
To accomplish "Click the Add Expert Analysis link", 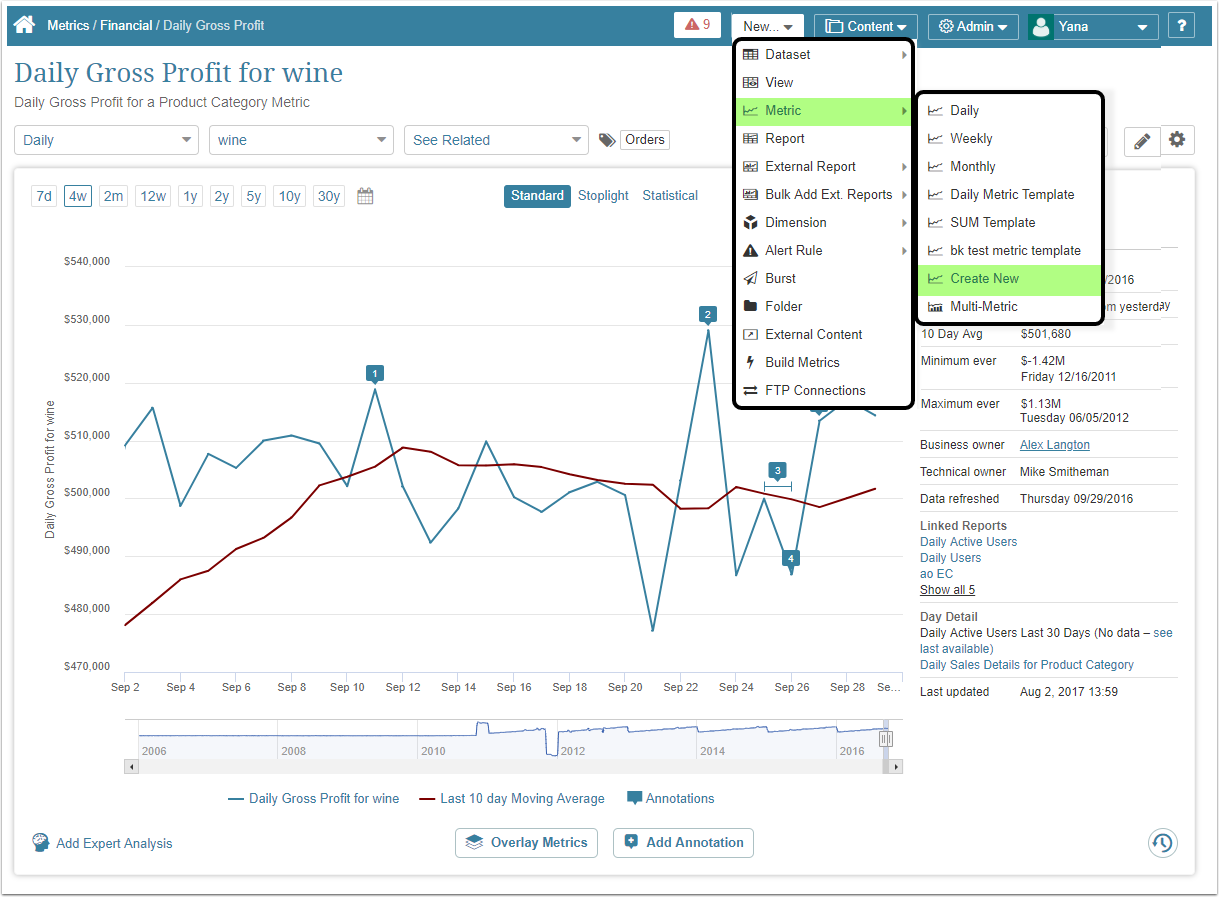I will coord(113,844).
